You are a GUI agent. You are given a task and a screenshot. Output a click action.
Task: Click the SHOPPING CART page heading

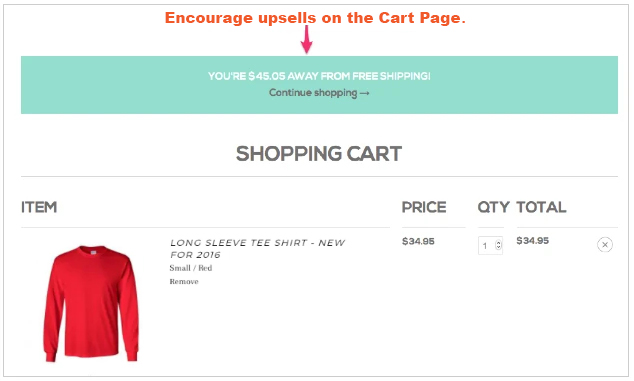pyautogui.click(x=319, y=154)
